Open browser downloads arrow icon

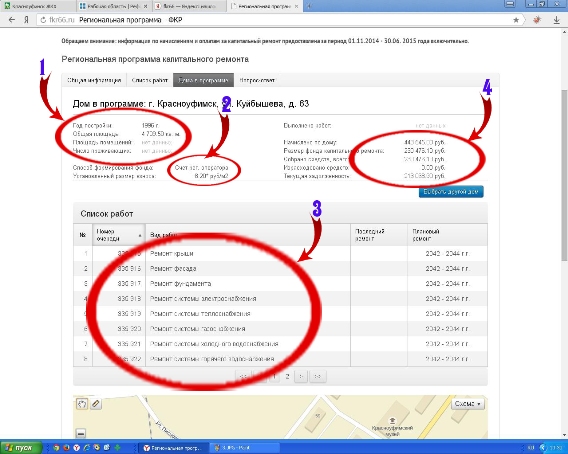[x=557, y=20]
